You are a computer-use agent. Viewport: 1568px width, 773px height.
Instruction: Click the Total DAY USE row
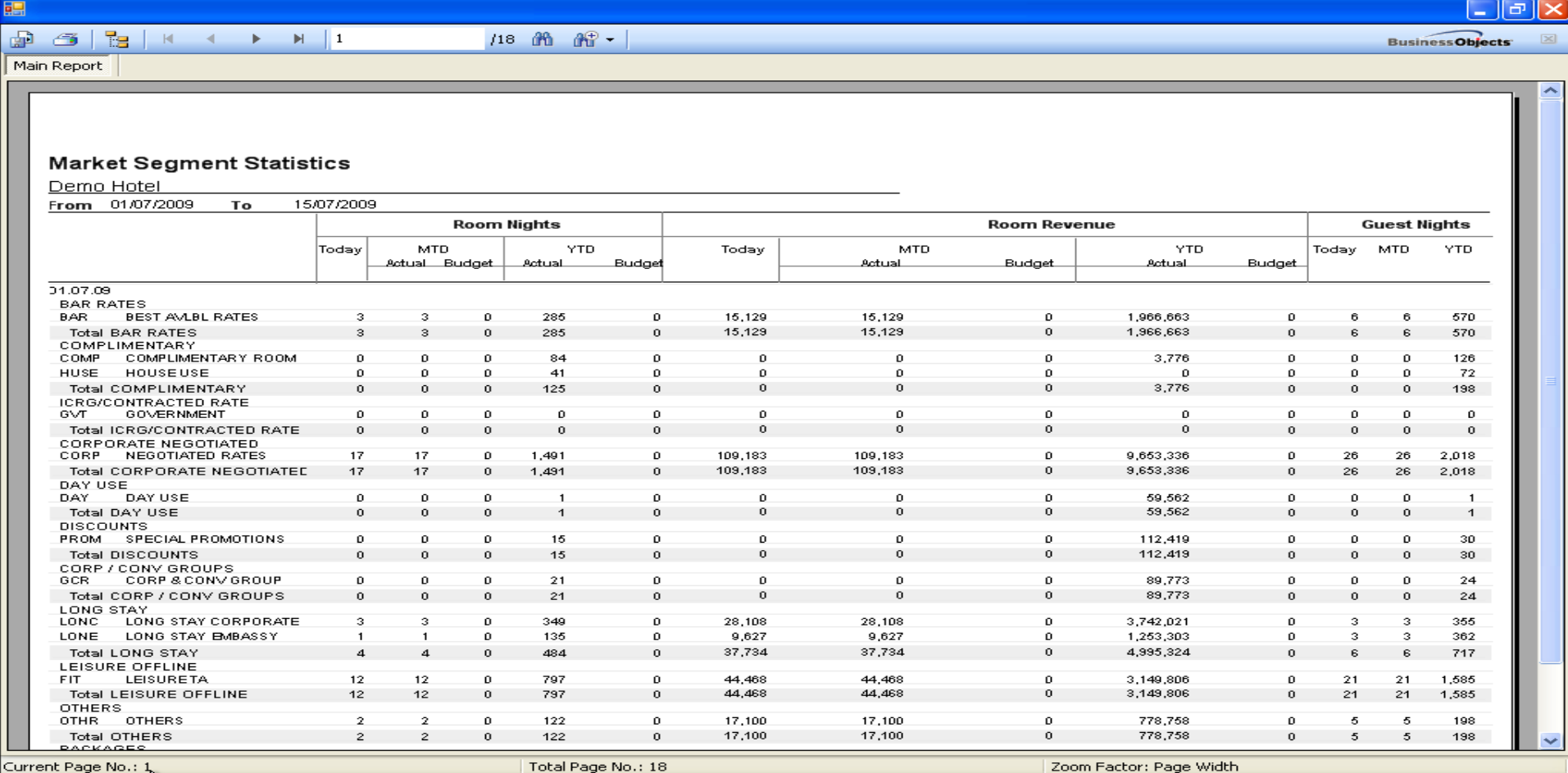click(770, 512)
